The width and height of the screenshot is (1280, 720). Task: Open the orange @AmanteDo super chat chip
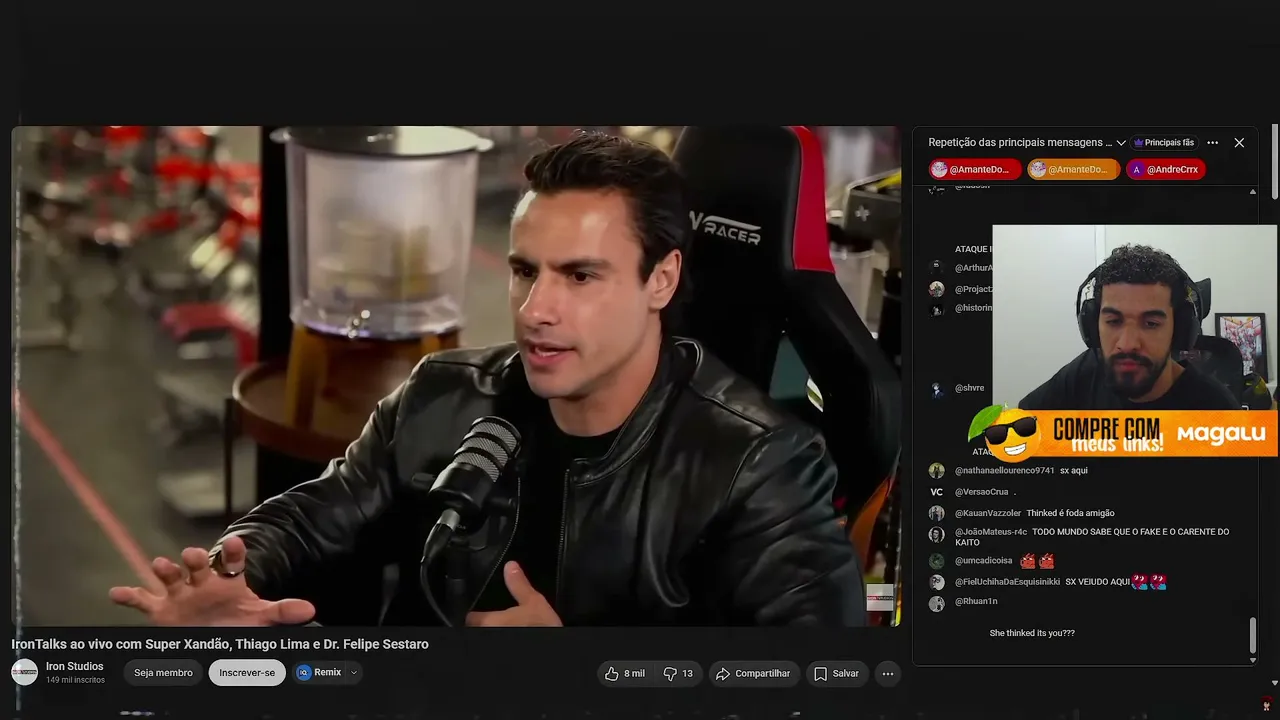point(1073,170)
